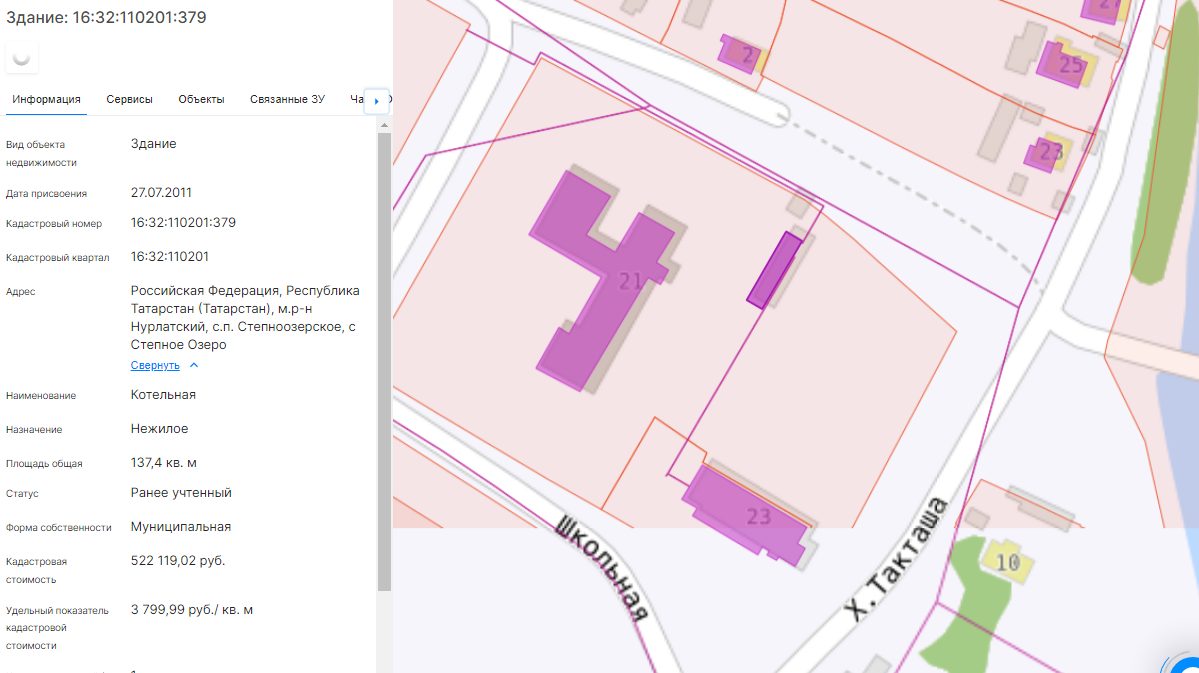Select the area value 137,4 кв. м

point(164,463)
